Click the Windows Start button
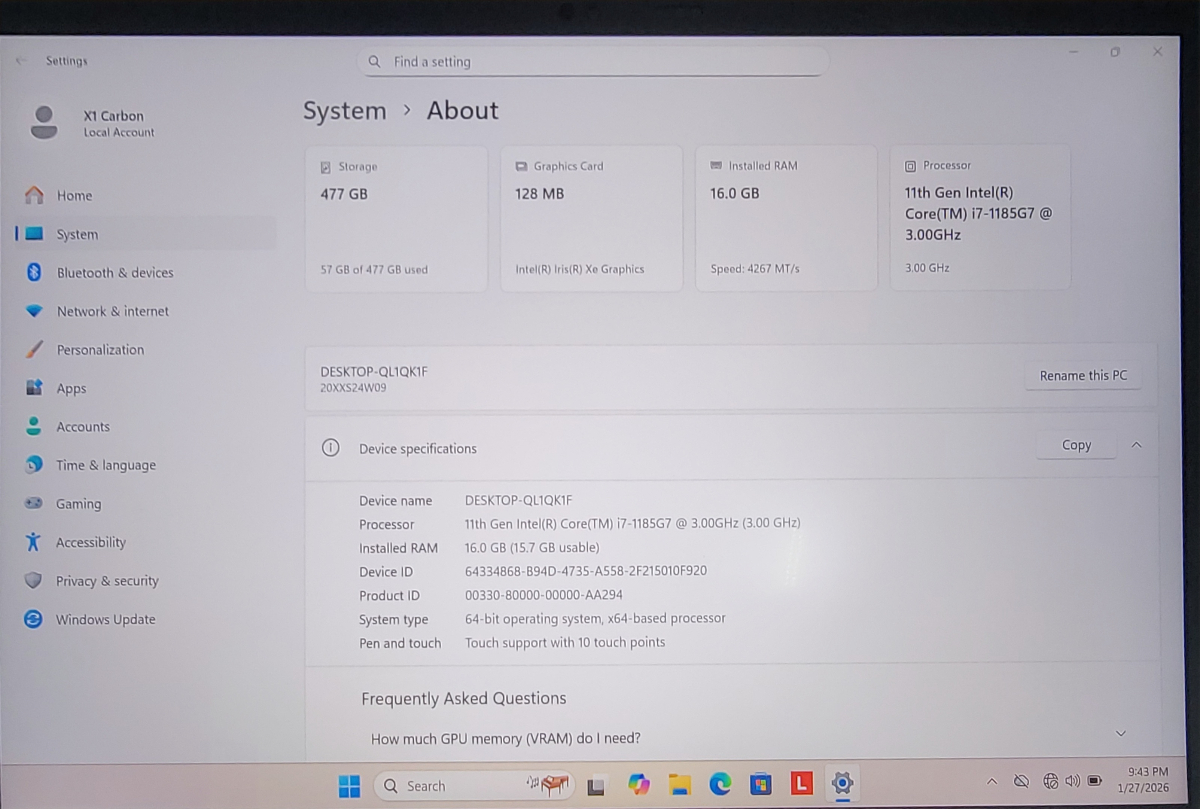1200x809 pixels. click(349, 786)
